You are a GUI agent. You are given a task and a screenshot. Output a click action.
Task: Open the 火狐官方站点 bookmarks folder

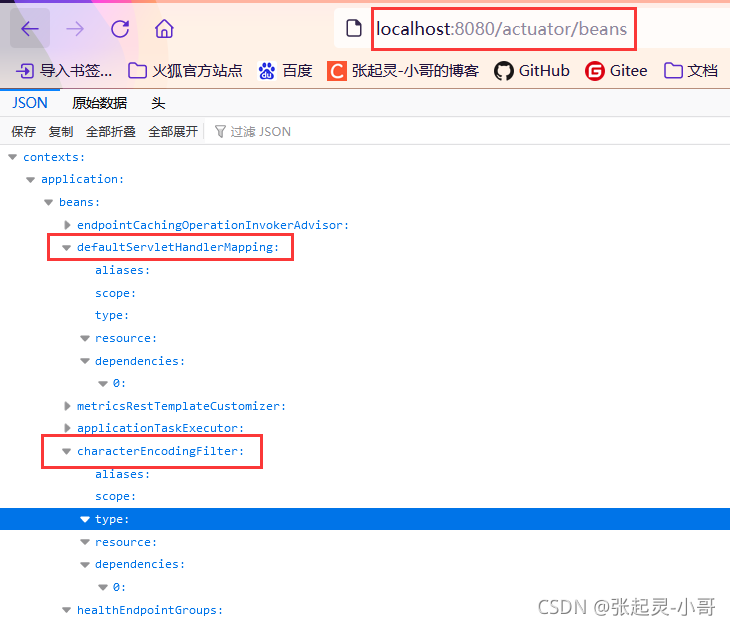(x=185, y=71)
